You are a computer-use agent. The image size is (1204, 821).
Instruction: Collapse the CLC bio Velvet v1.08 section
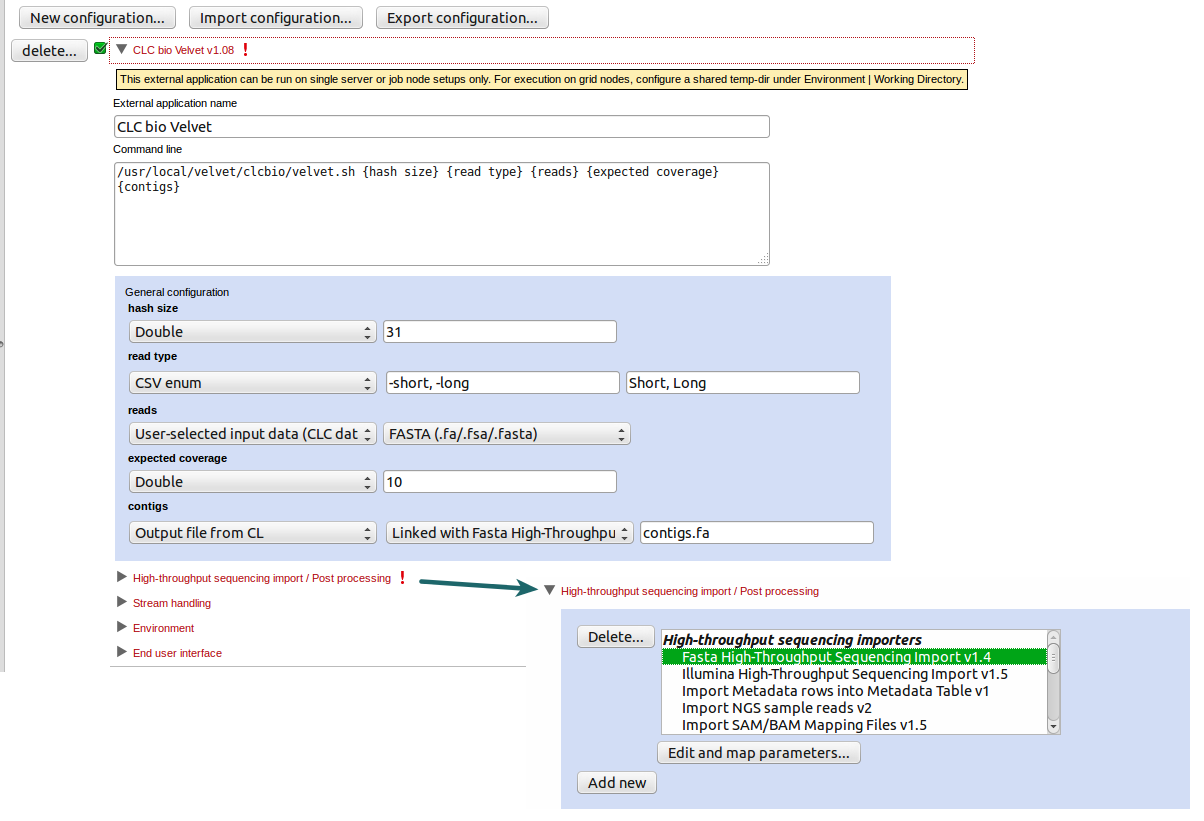click(121, 49)
